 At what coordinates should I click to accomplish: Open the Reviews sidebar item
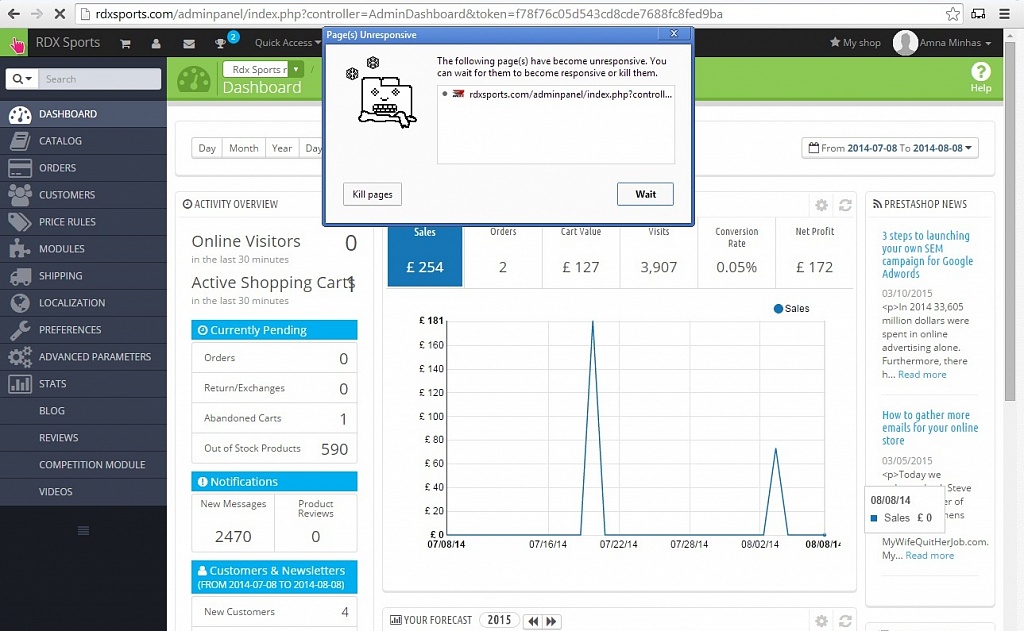tap(84, 438)
